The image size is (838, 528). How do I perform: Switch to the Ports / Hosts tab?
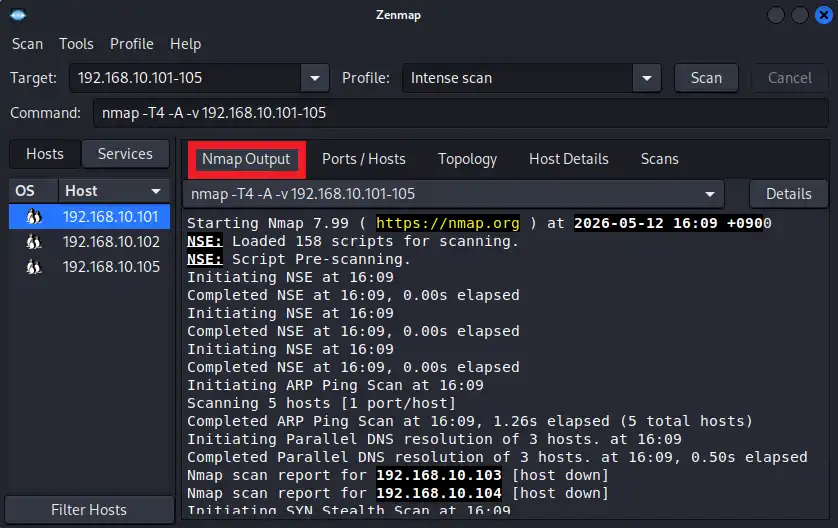pos(363,159)
